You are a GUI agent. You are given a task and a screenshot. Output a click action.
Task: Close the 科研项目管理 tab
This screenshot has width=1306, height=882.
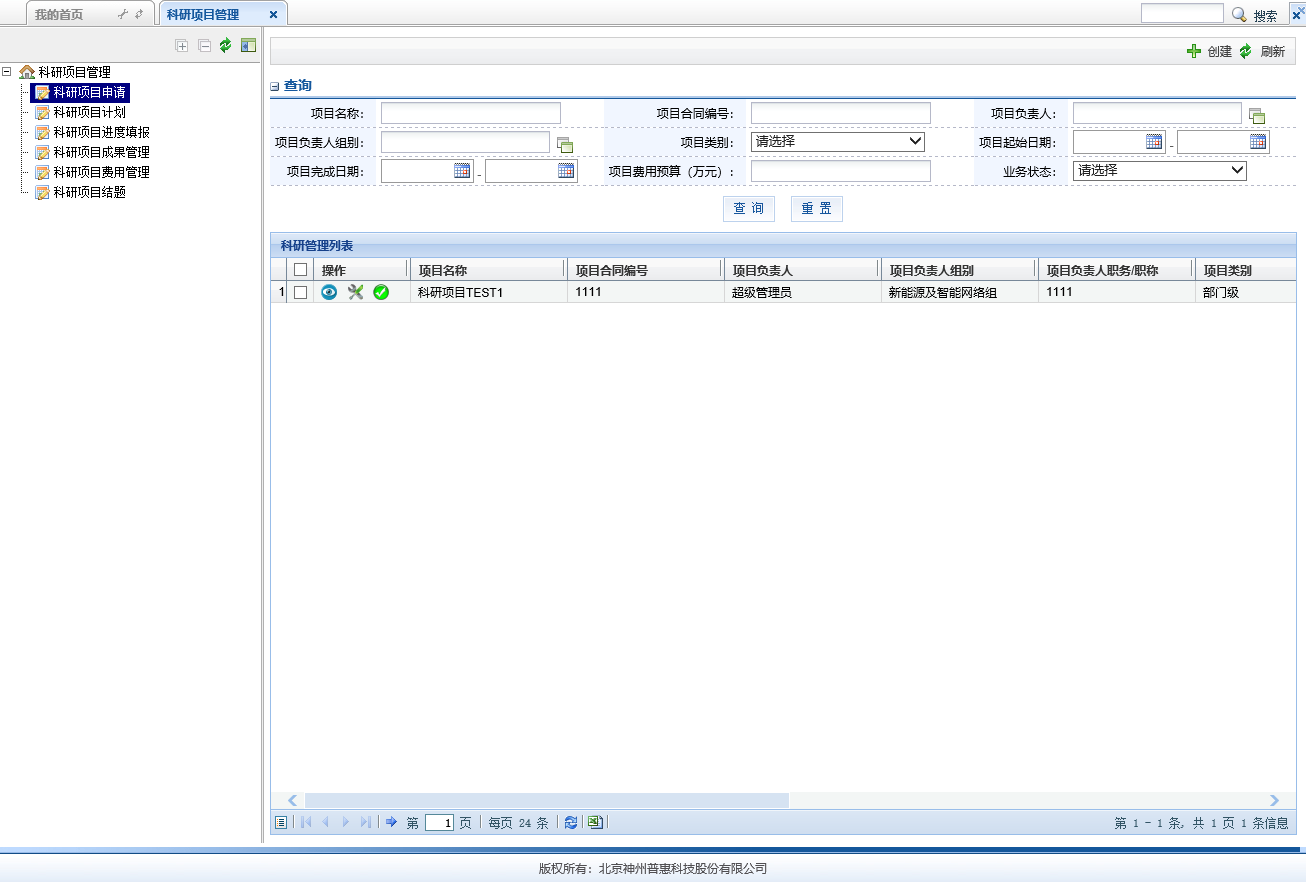pos(273,15)
